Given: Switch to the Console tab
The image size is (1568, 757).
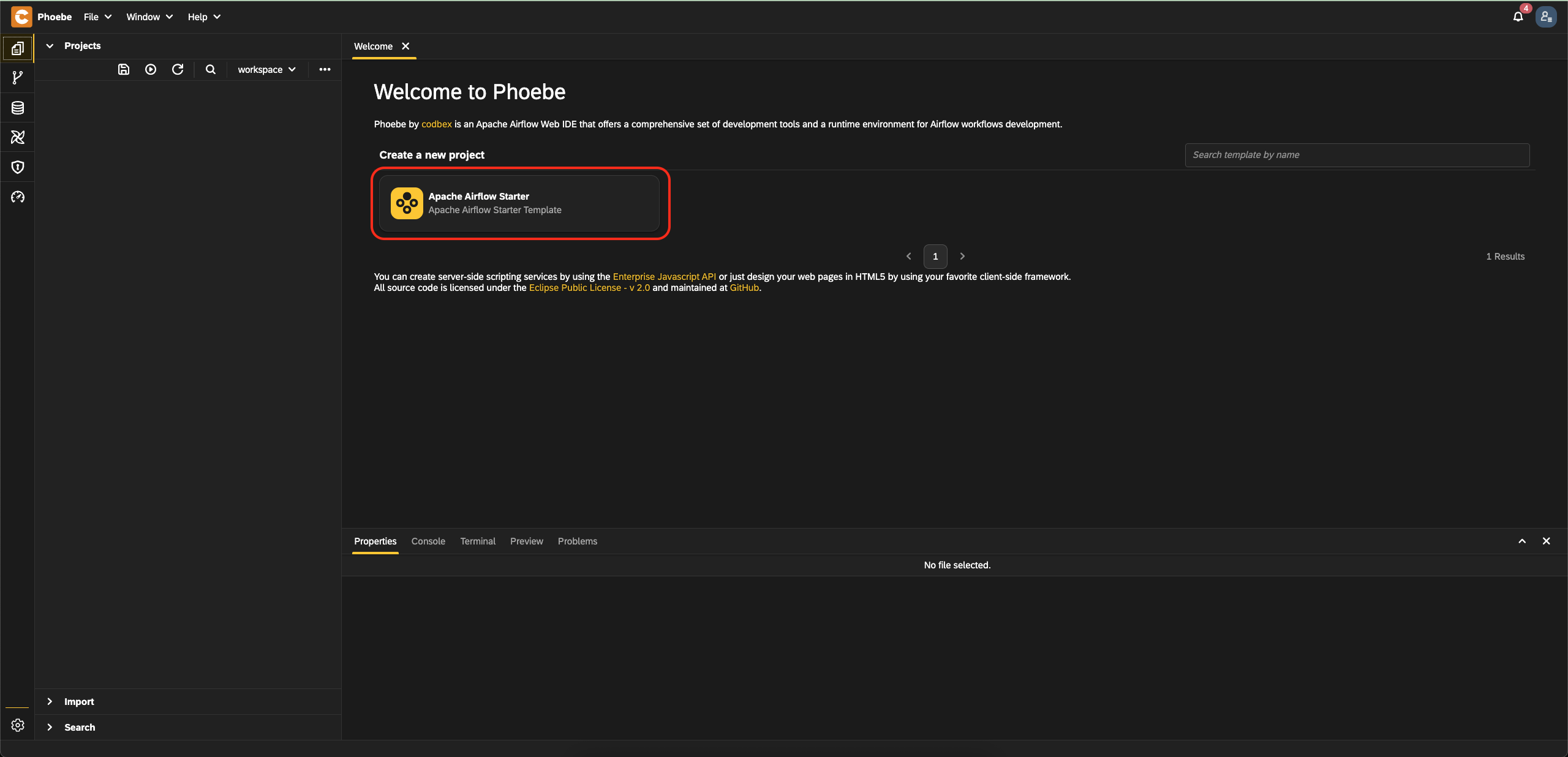Looking at the screenshot, I should pos(428,541).
